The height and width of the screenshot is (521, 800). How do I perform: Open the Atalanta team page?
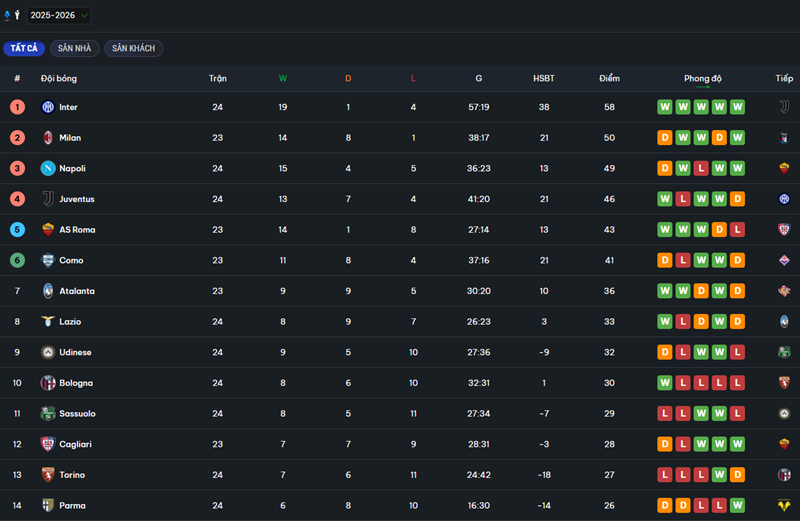pyautogui.click(x=76, y=291)
